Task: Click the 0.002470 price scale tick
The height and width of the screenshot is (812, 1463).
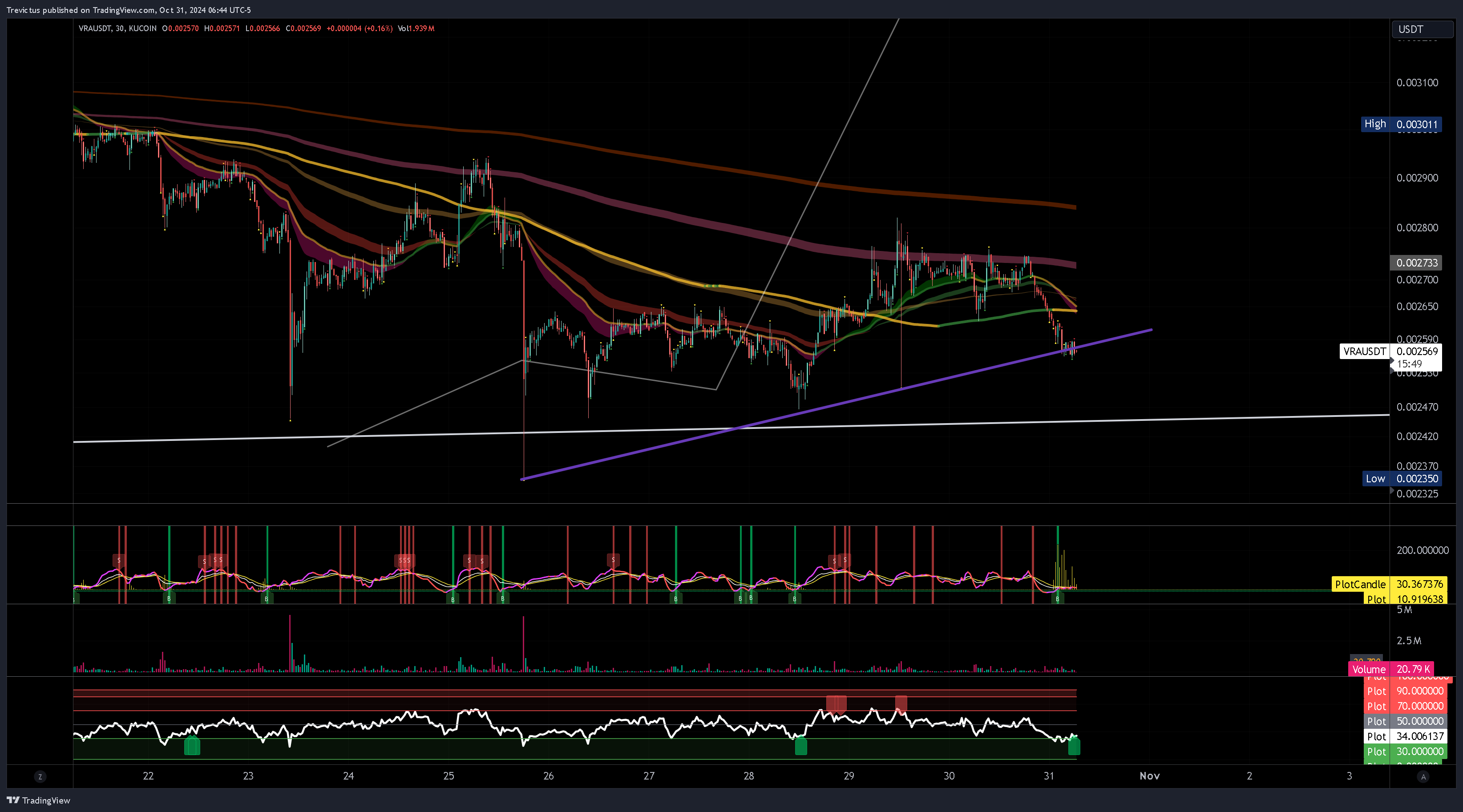Action: coord(1417,407)
